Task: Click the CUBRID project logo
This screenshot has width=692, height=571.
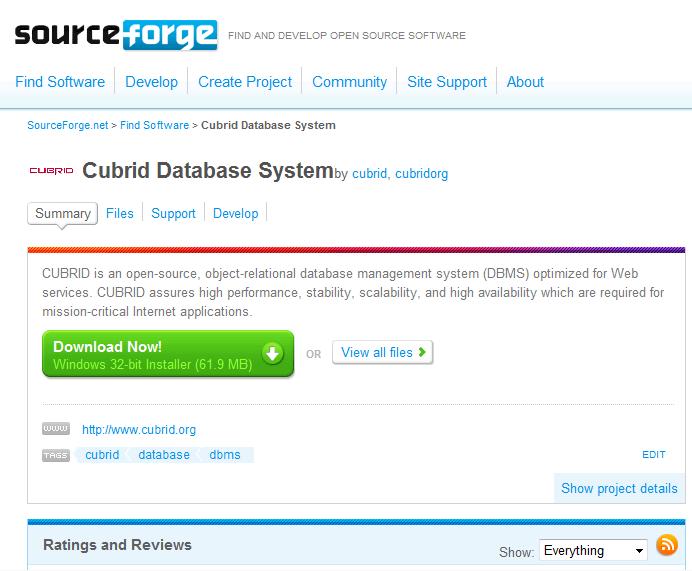Action: click(51, 171)
